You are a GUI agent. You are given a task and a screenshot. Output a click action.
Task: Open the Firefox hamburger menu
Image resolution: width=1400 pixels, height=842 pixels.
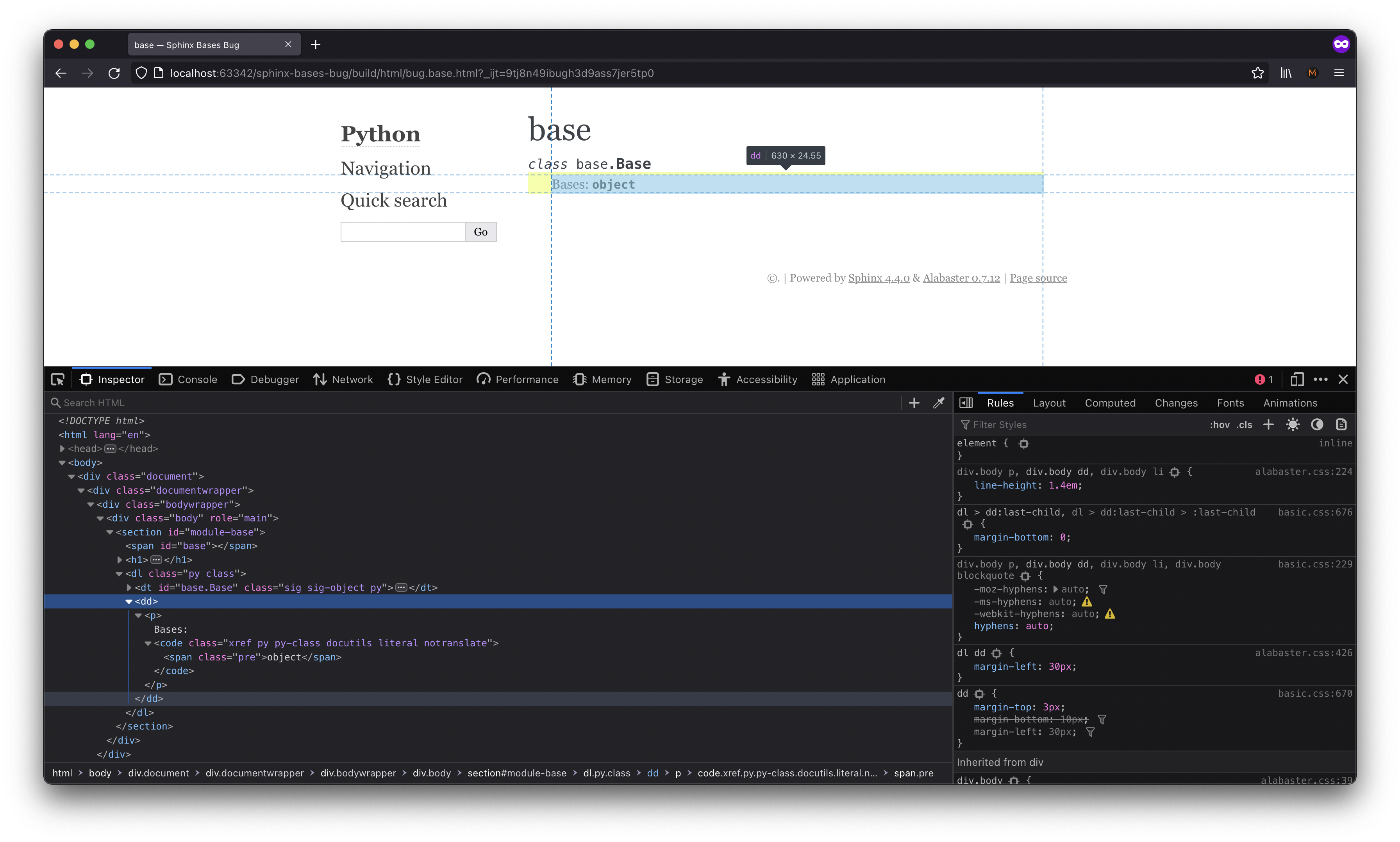click(1339, 73)
